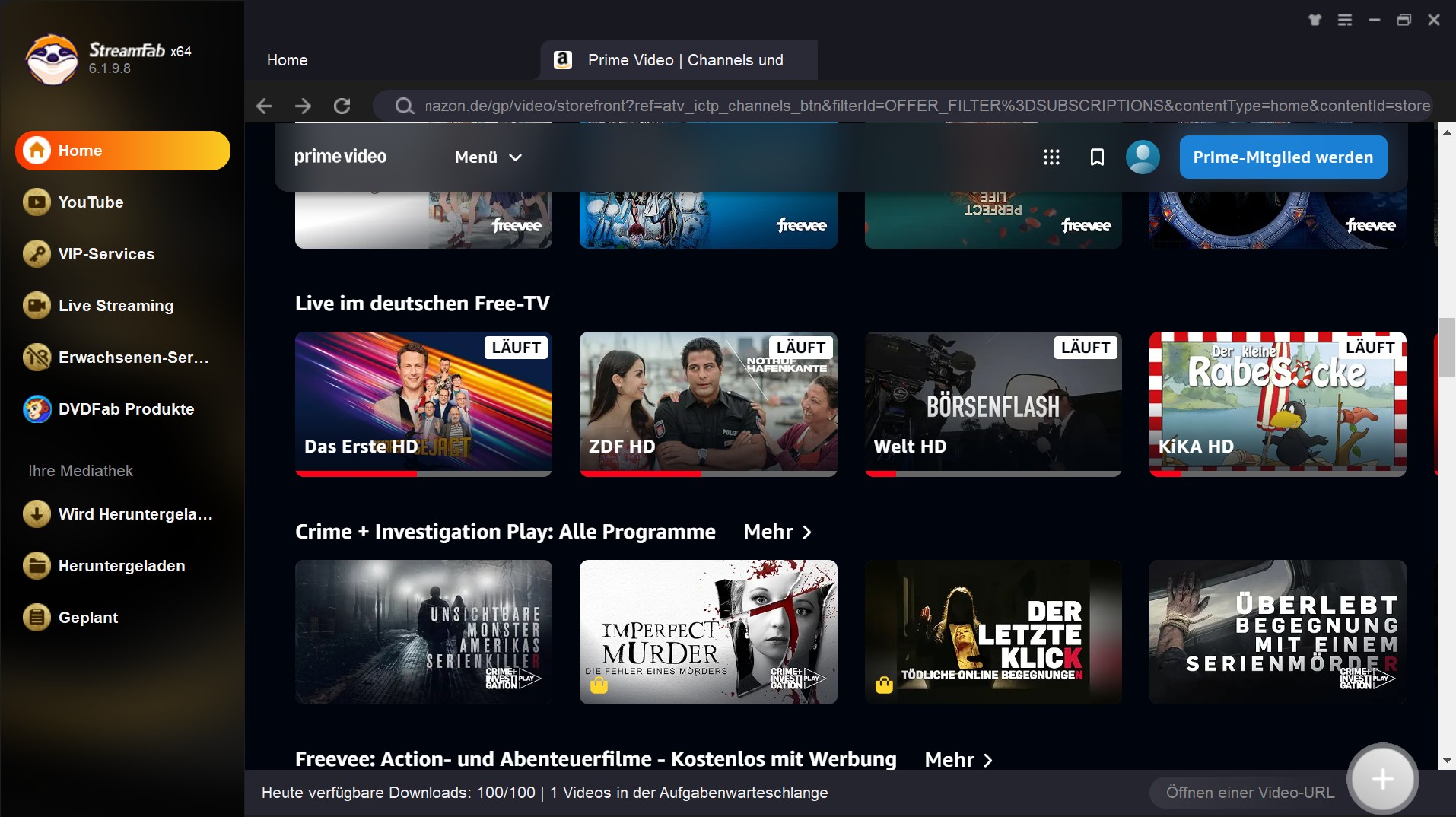Minimize the StreamFab window
The height and width of the screenshot is (817, 1456).
(1375, 20)
